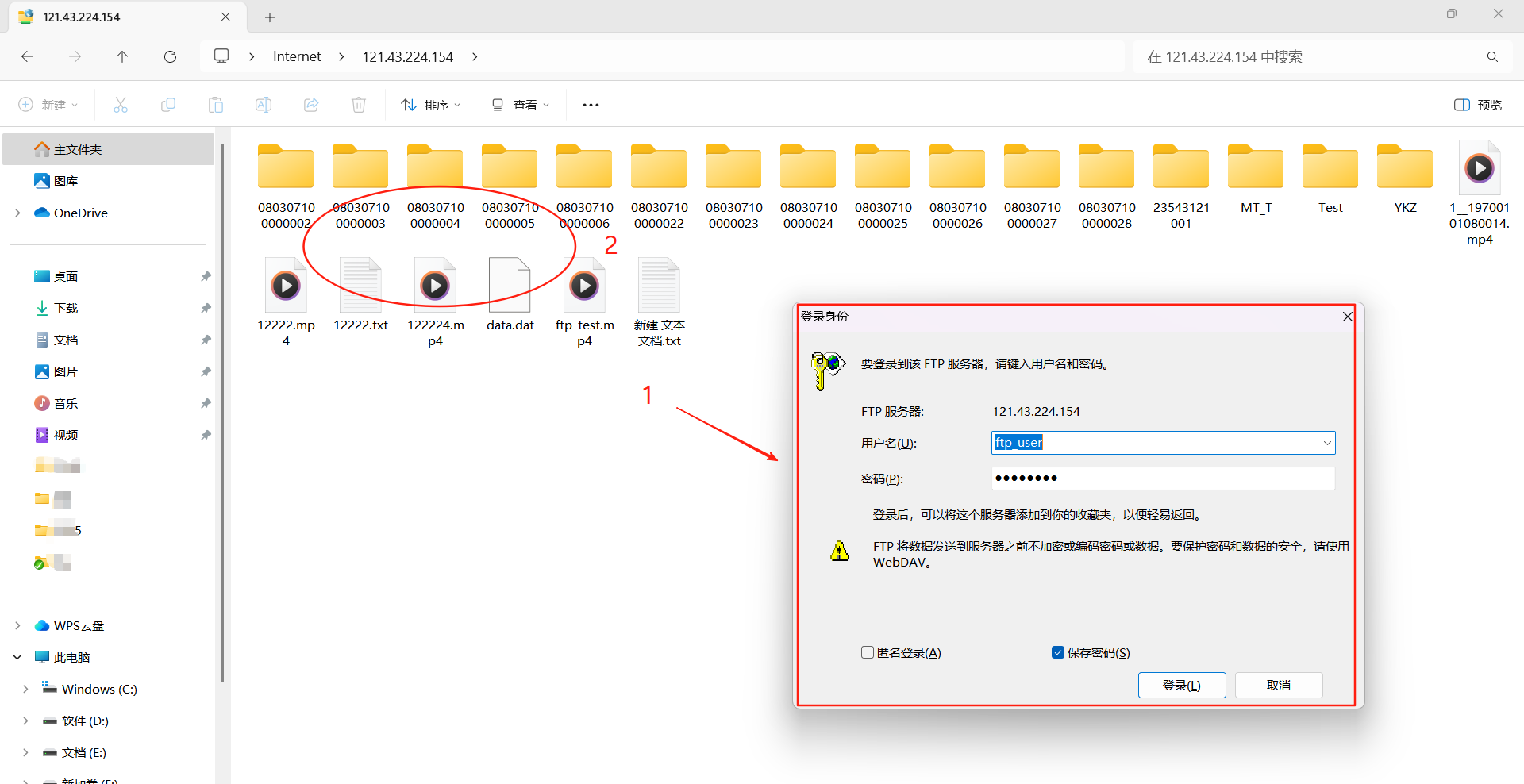Open the 用户名 dropdown list
Image resolution: width=1524 pixels, height=784 pixels.
(x=1326, y=443)
